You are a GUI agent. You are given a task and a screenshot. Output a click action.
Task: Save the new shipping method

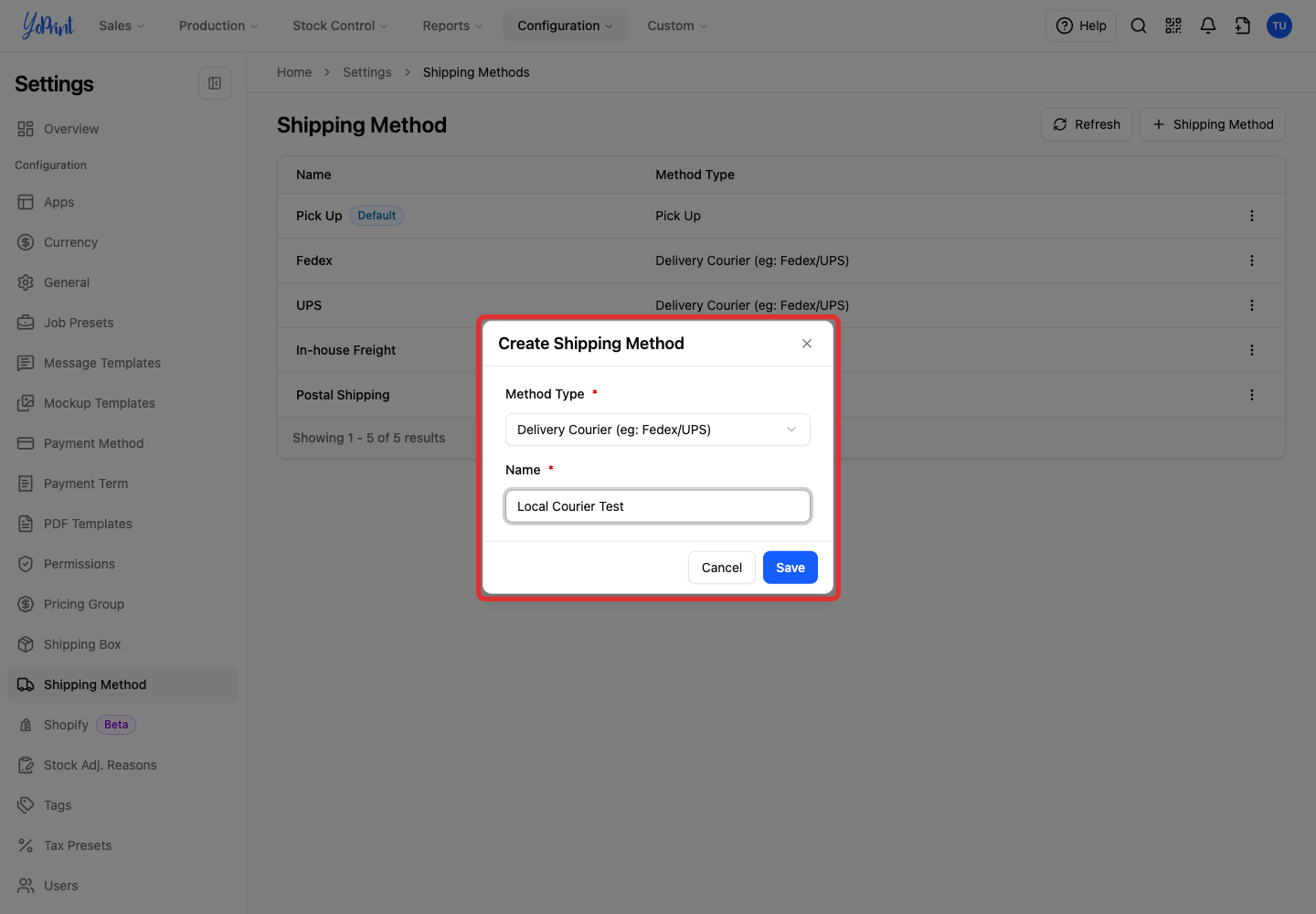click(x=791, y=568)
